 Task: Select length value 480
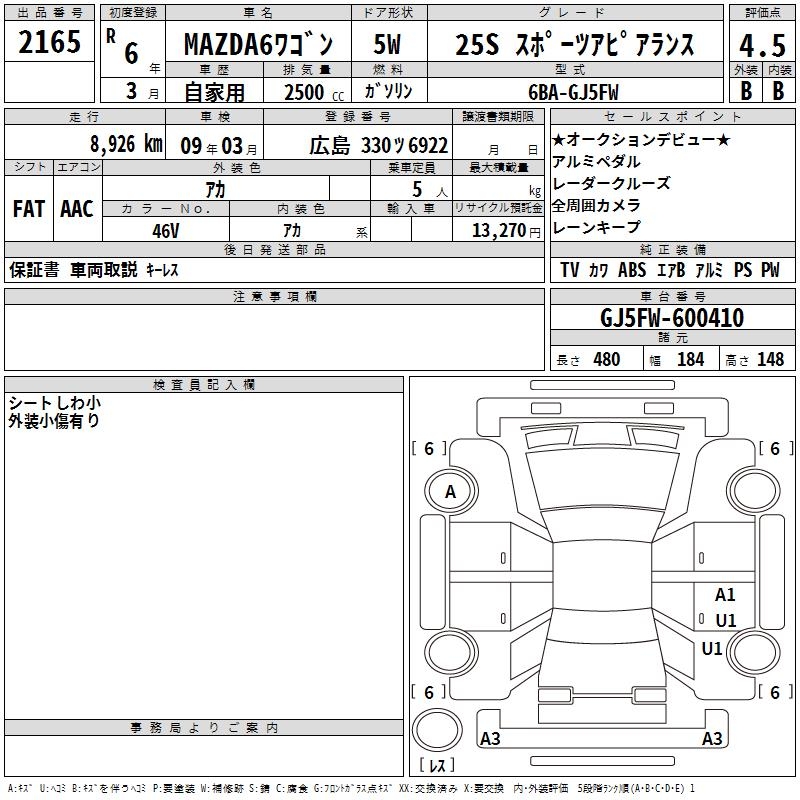pyautogui.click(x=607, y=360)
